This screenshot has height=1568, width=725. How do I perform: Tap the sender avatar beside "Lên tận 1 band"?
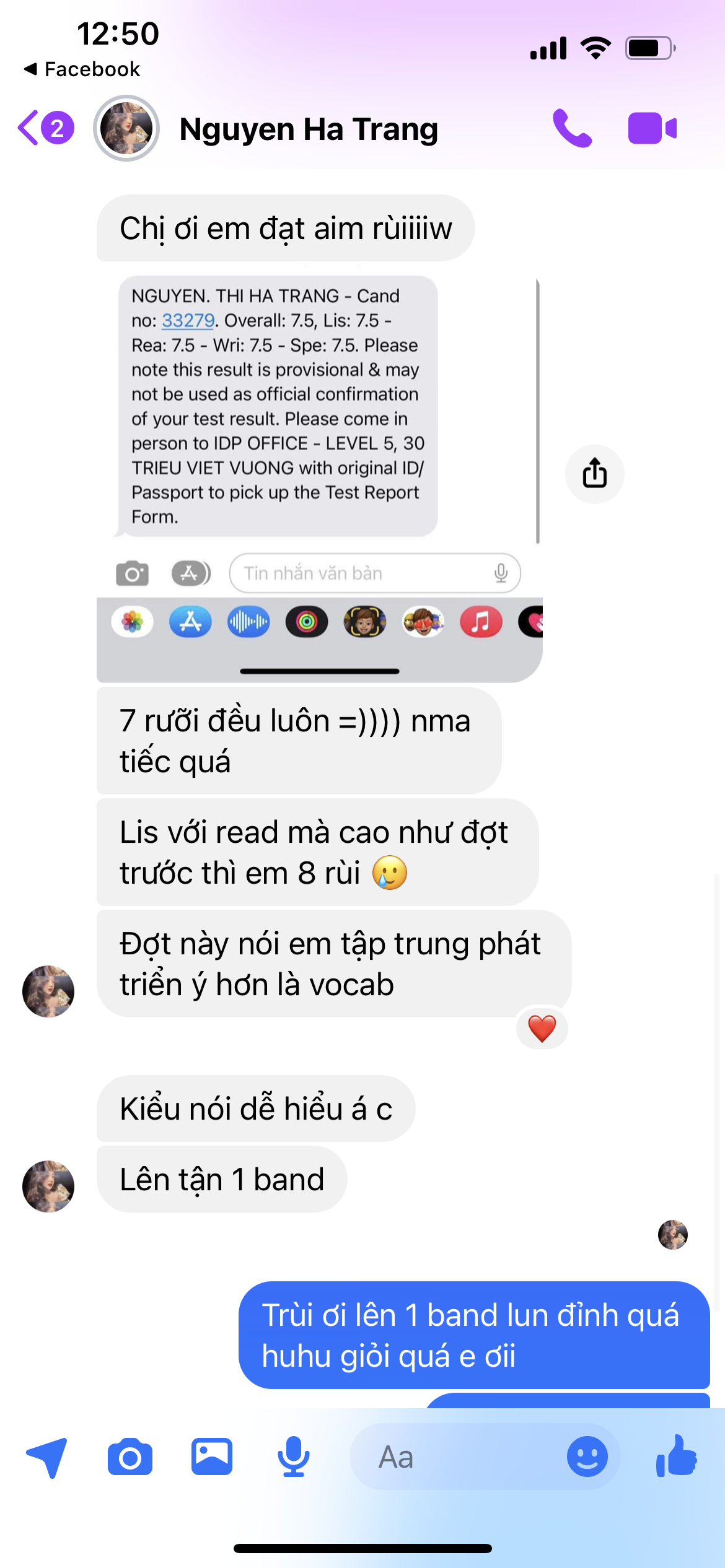(x=48, y=1186)
